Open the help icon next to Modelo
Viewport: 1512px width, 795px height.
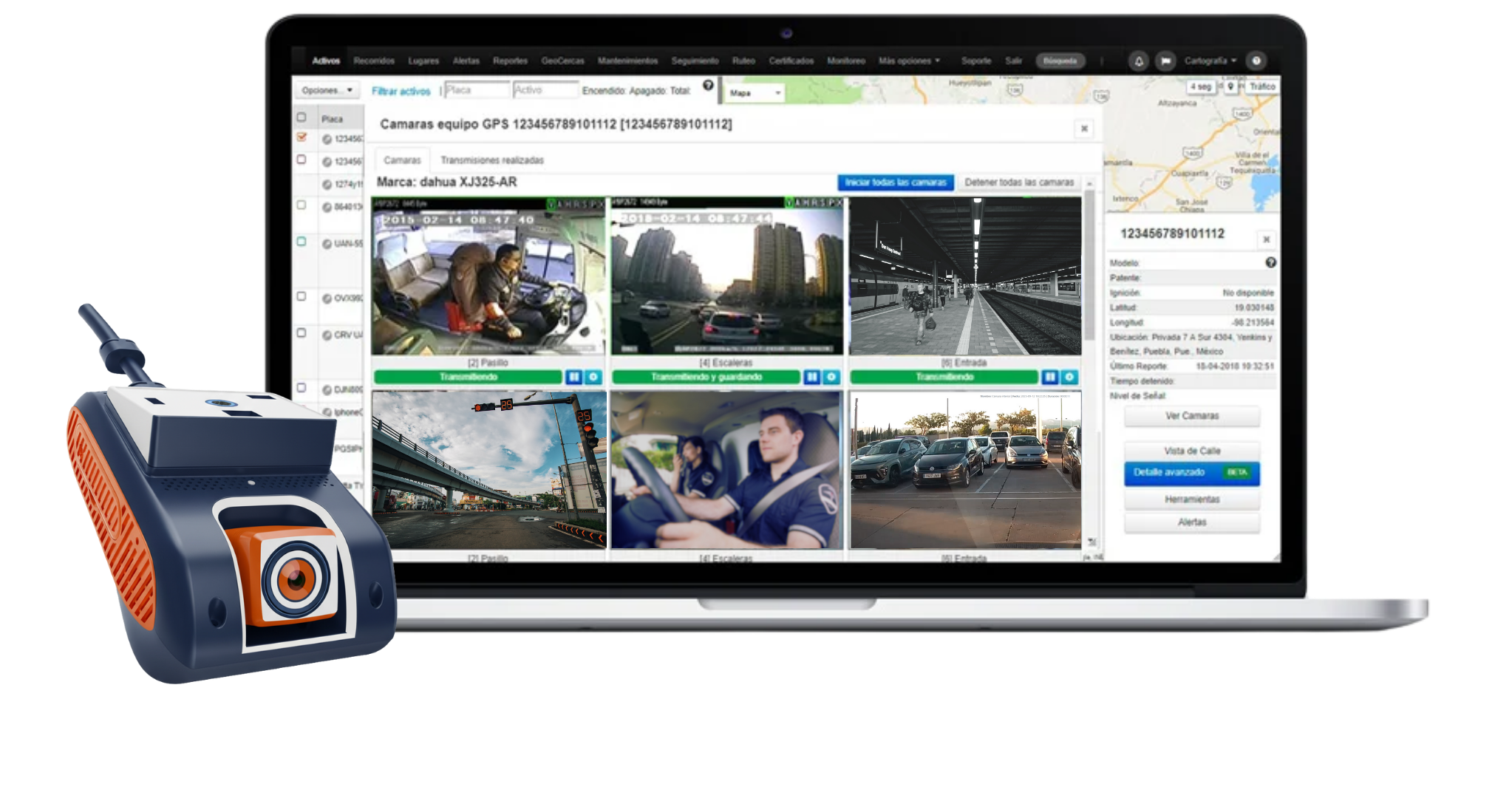click(x=1270, y=263)
